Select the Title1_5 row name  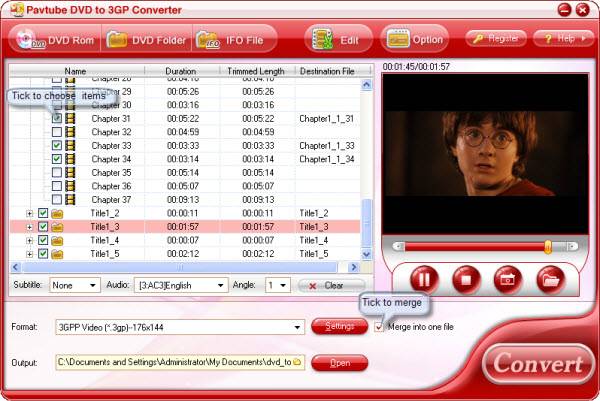click(105, 254)
